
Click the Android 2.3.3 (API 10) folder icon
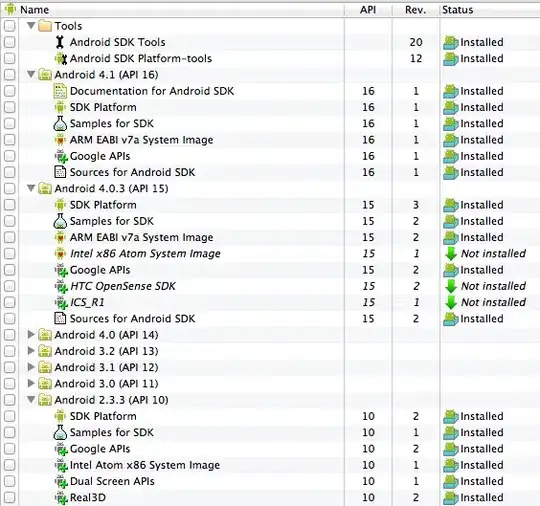[45, 400]
